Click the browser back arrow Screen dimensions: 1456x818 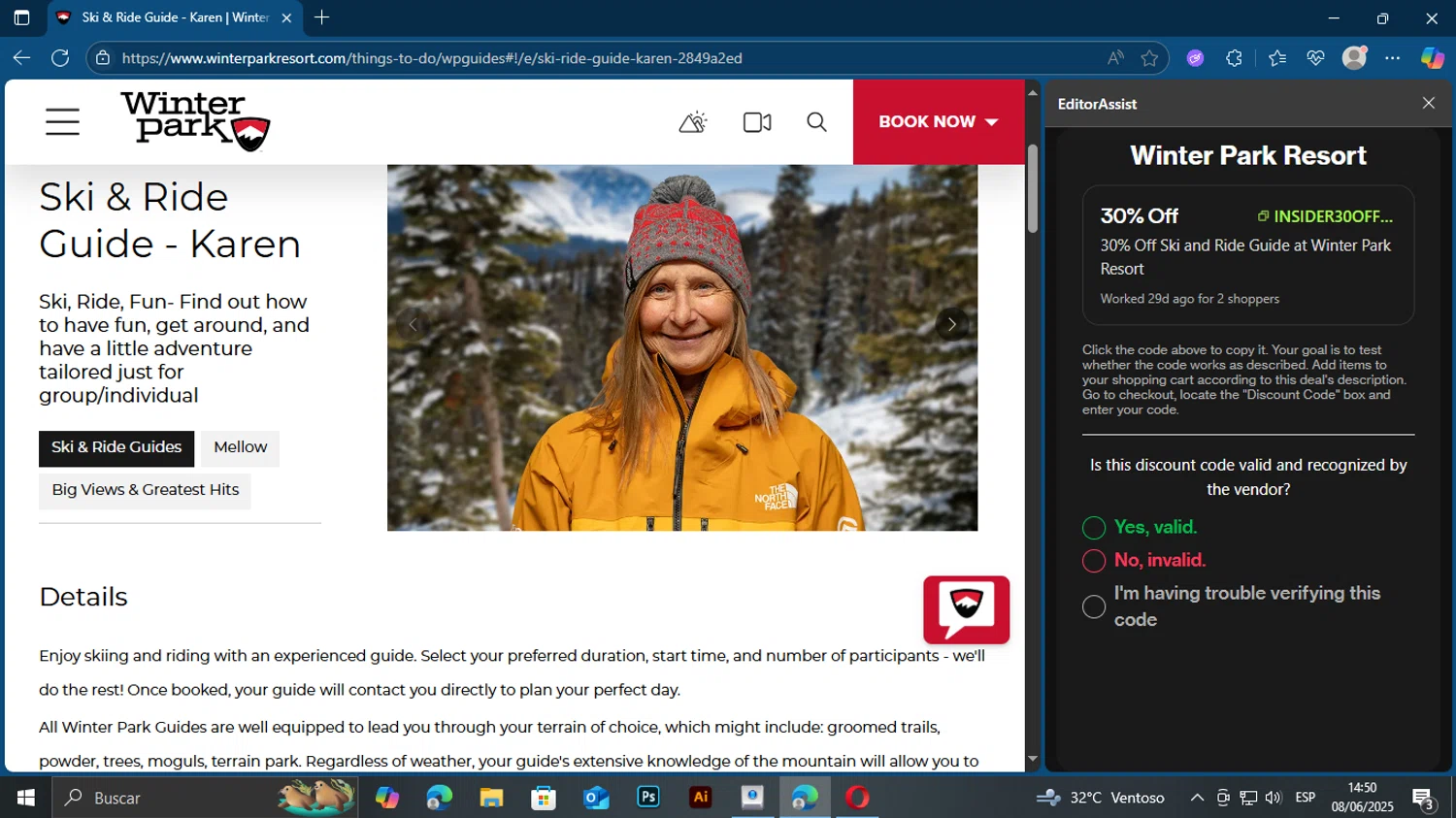(21, 58)
